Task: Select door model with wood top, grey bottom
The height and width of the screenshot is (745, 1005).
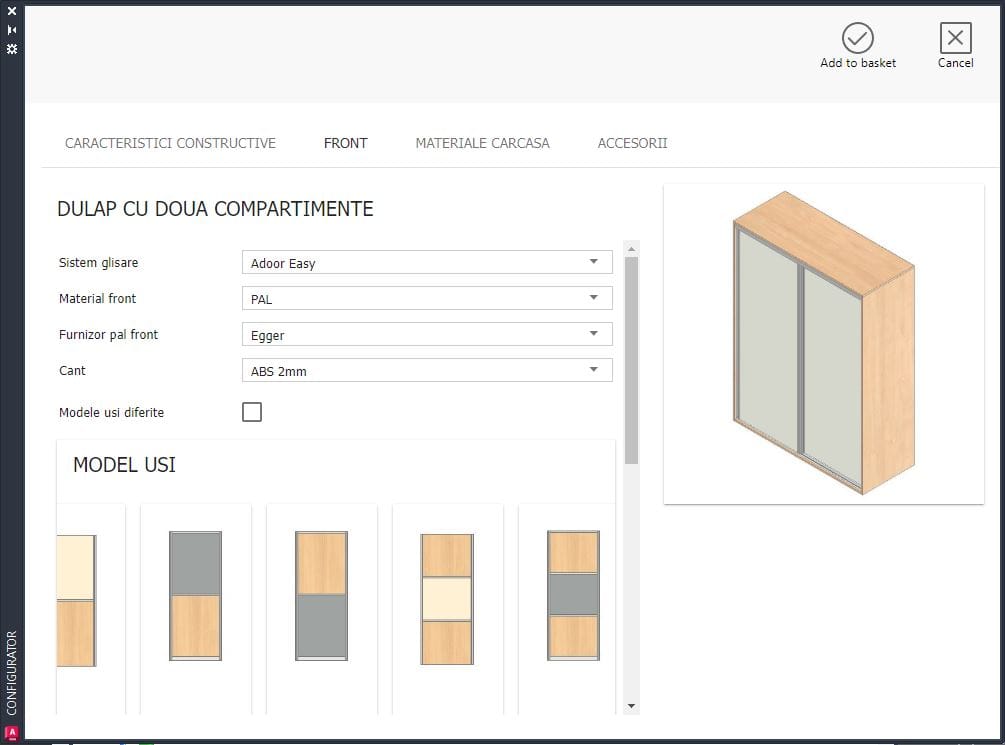Action: 321,596
